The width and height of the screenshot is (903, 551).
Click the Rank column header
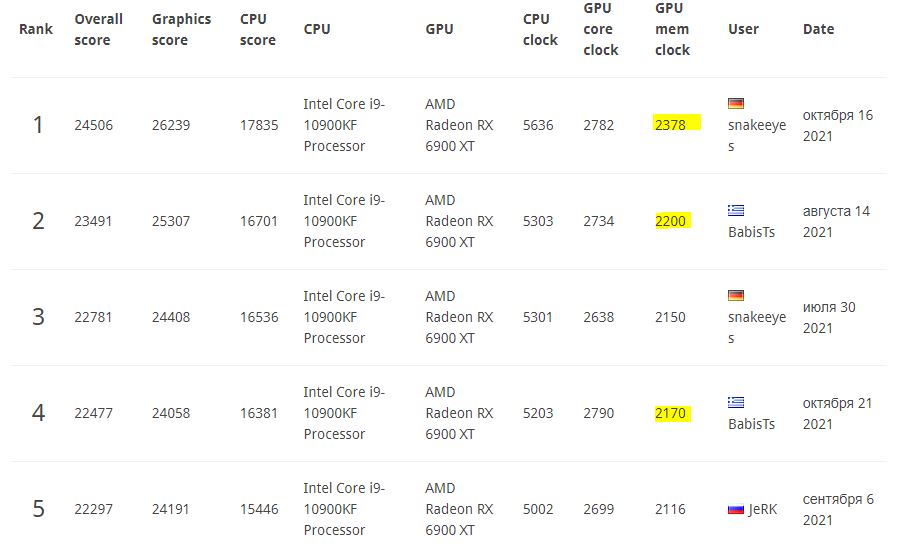(x=36, y=29)
